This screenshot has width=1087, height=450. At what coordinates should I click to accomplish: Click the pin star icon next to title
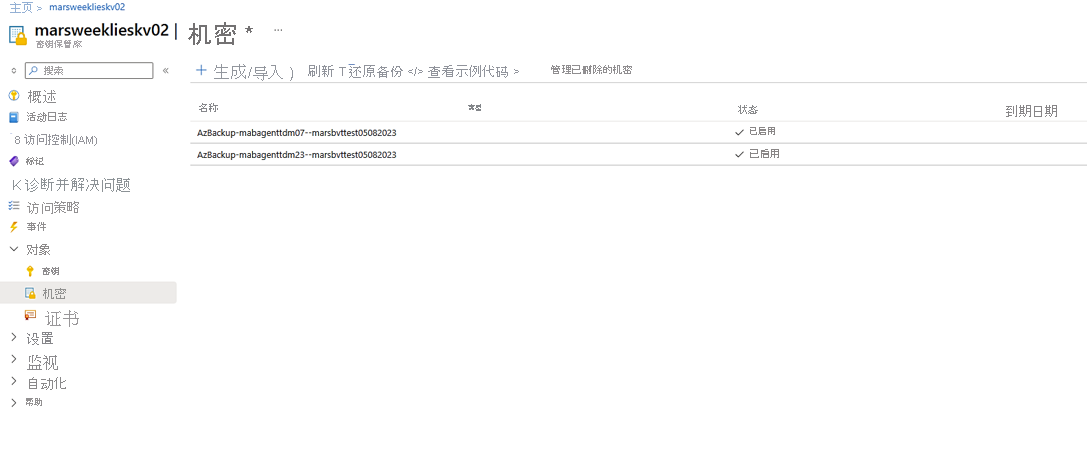pos(249,31)
